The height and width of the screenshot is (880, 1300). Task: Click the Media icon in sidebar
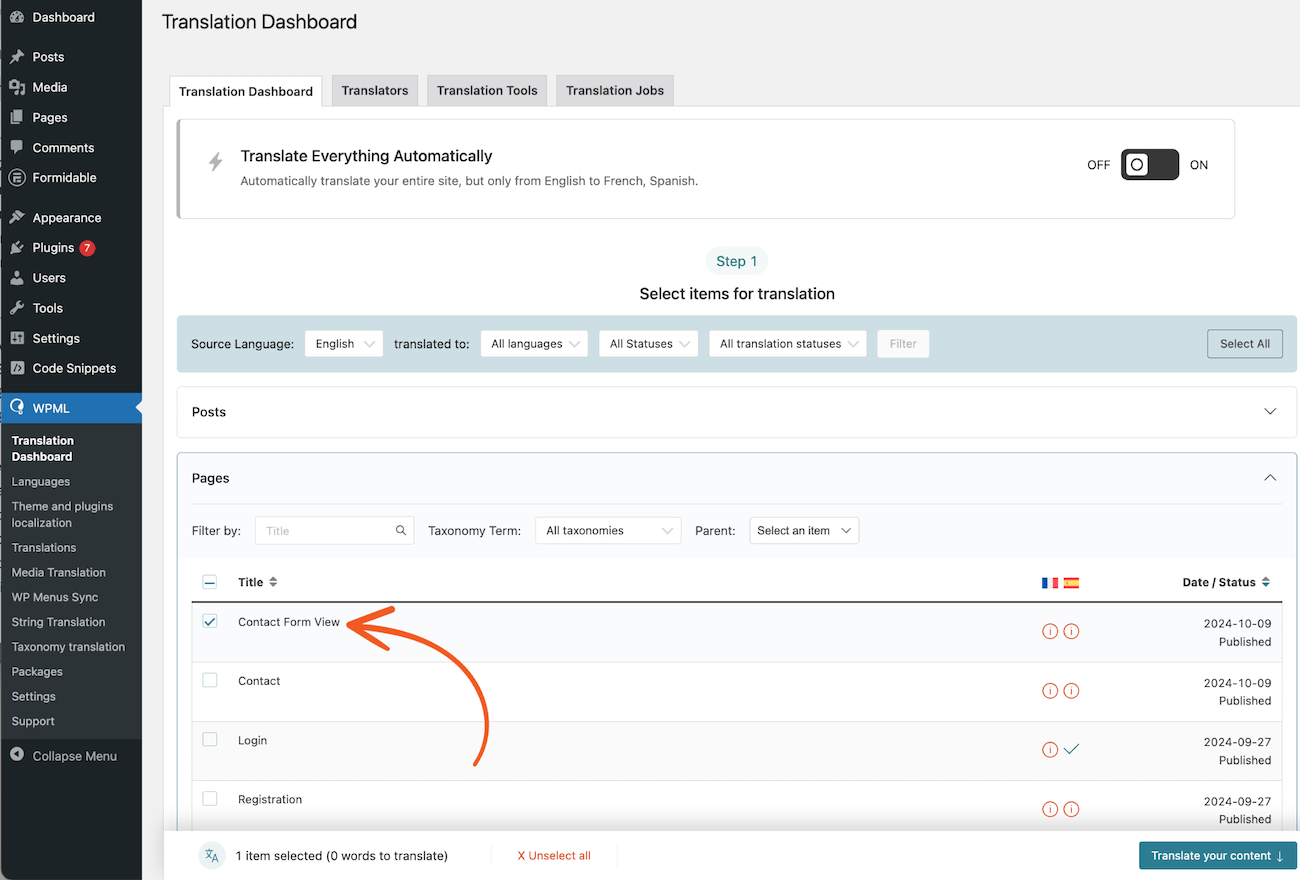pyautogui.click(x=17, y=87)
